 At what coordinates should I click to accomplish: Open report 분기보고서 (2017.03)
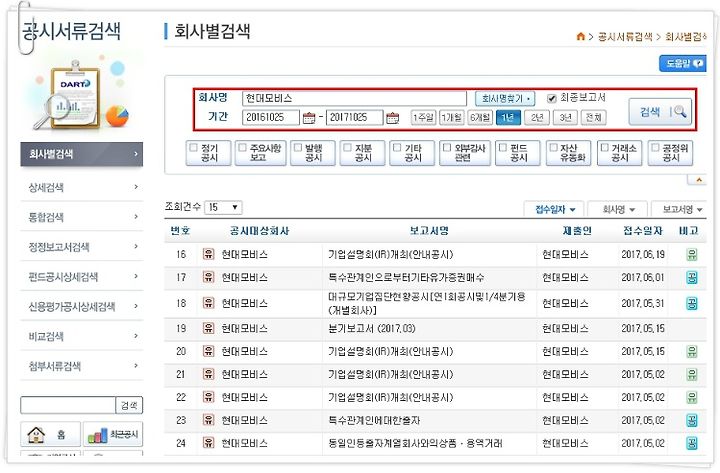(371, 329)
